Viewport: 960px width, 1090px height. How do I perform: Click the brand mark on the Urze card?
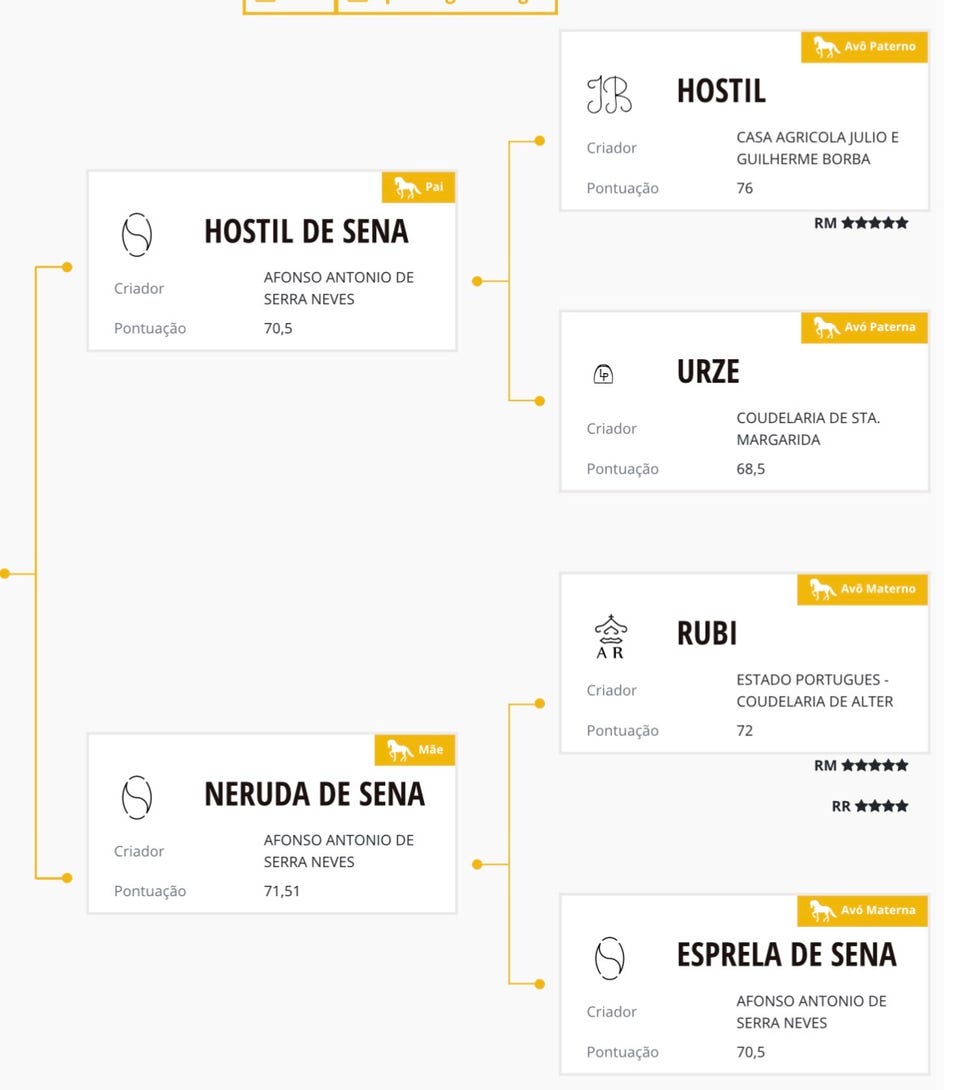coord(603,374)
